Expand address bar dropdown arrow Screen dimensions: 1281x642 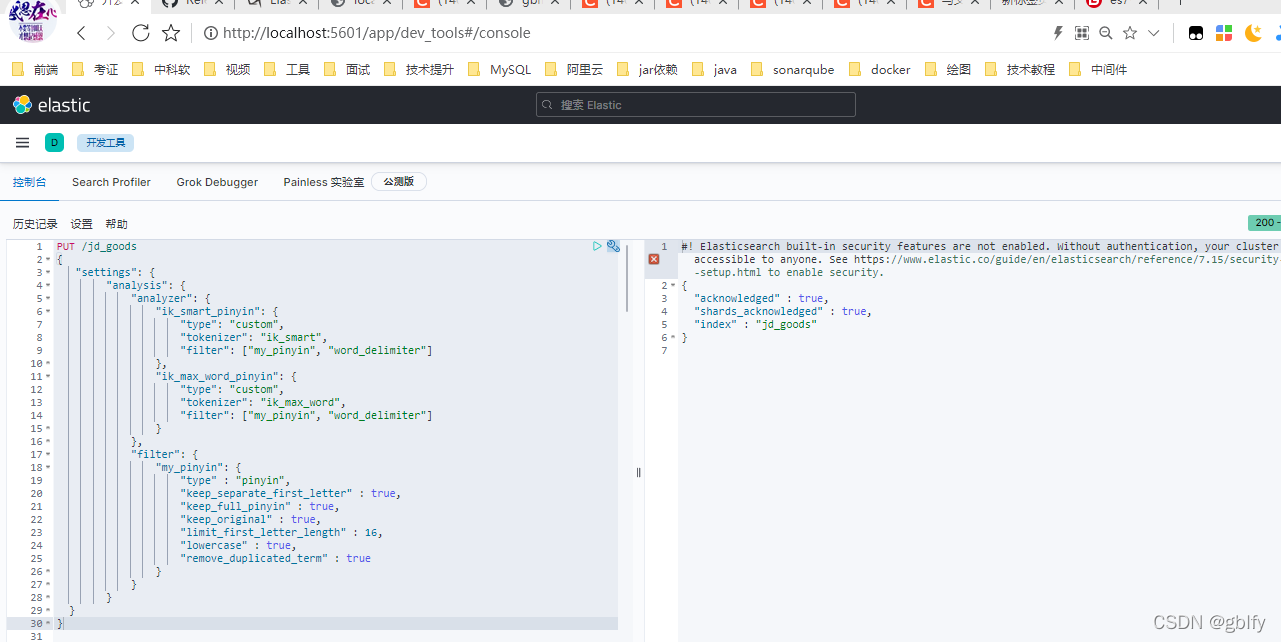1153,33
